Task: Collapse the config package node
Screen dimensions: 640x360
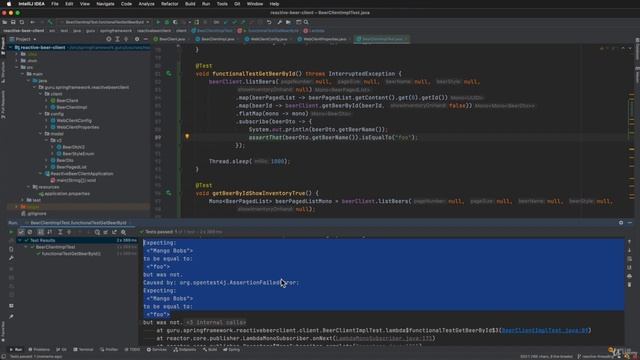Action: 41,114
